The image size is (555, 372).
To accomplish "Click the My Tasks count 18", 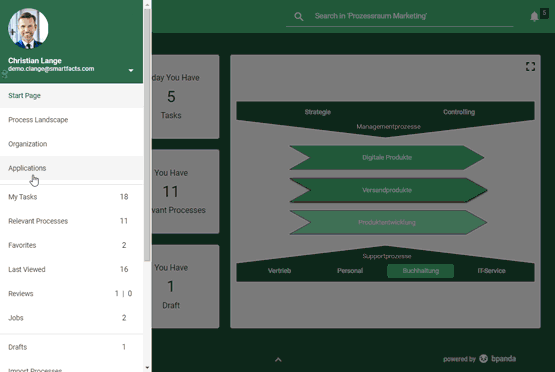I will click(124, 197).
